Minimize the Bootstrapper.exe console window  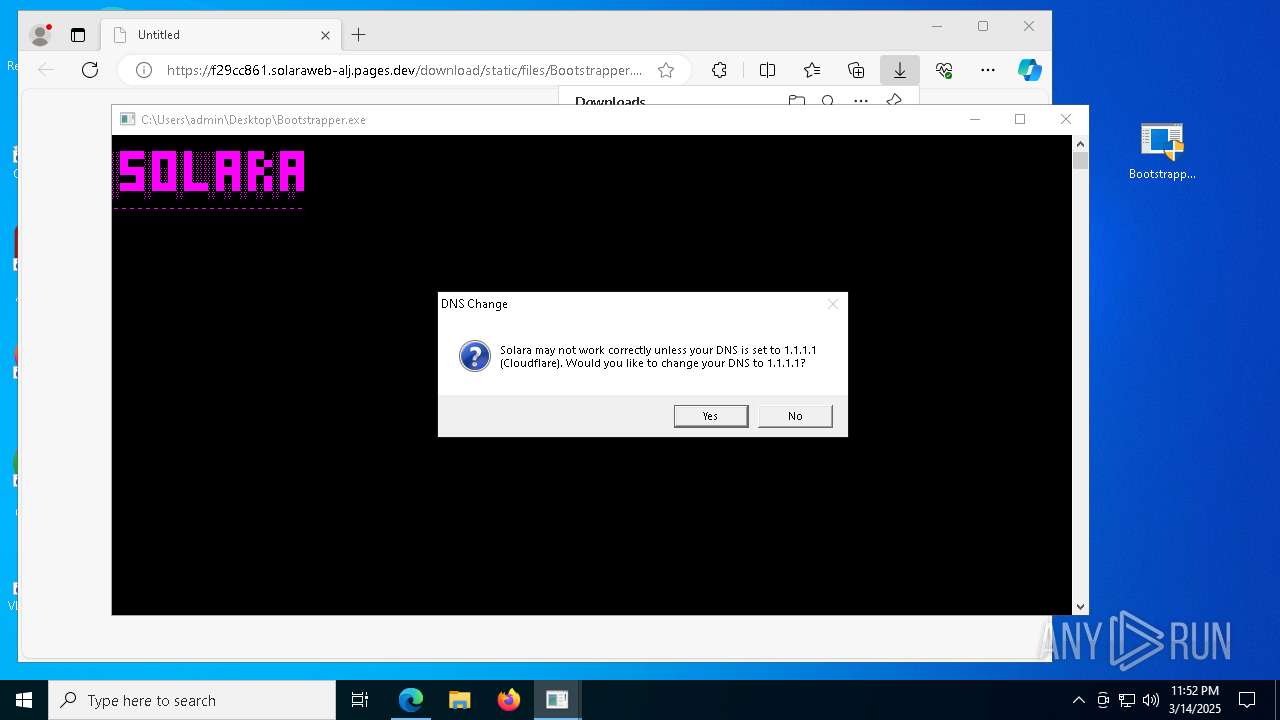pyautogui.click(x=975, y=119)
